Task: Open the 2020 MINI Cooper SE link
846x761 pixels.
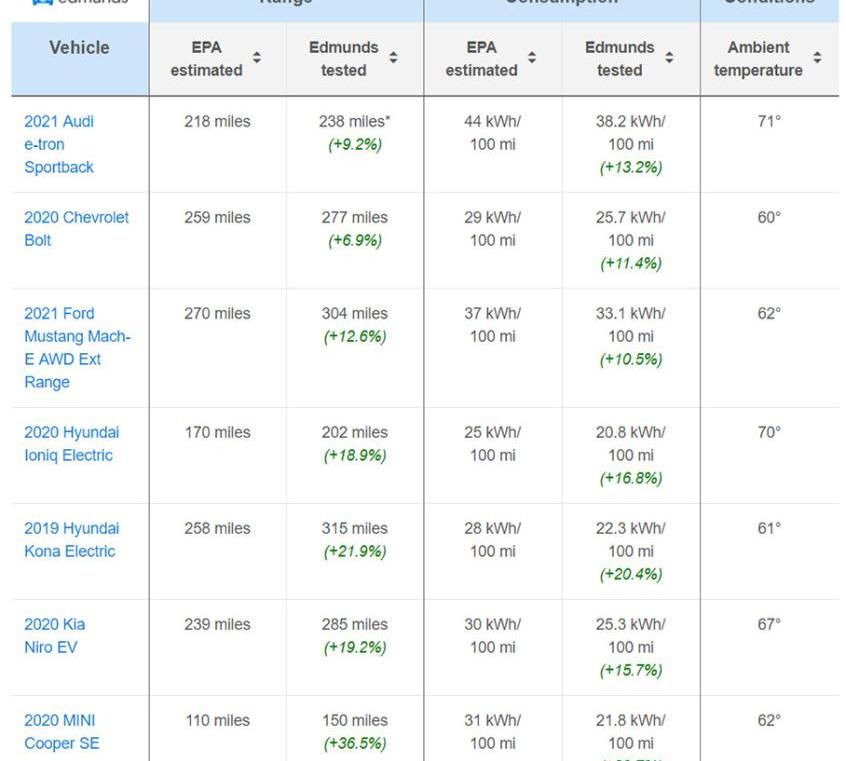Action: click(x=62, y=732)
